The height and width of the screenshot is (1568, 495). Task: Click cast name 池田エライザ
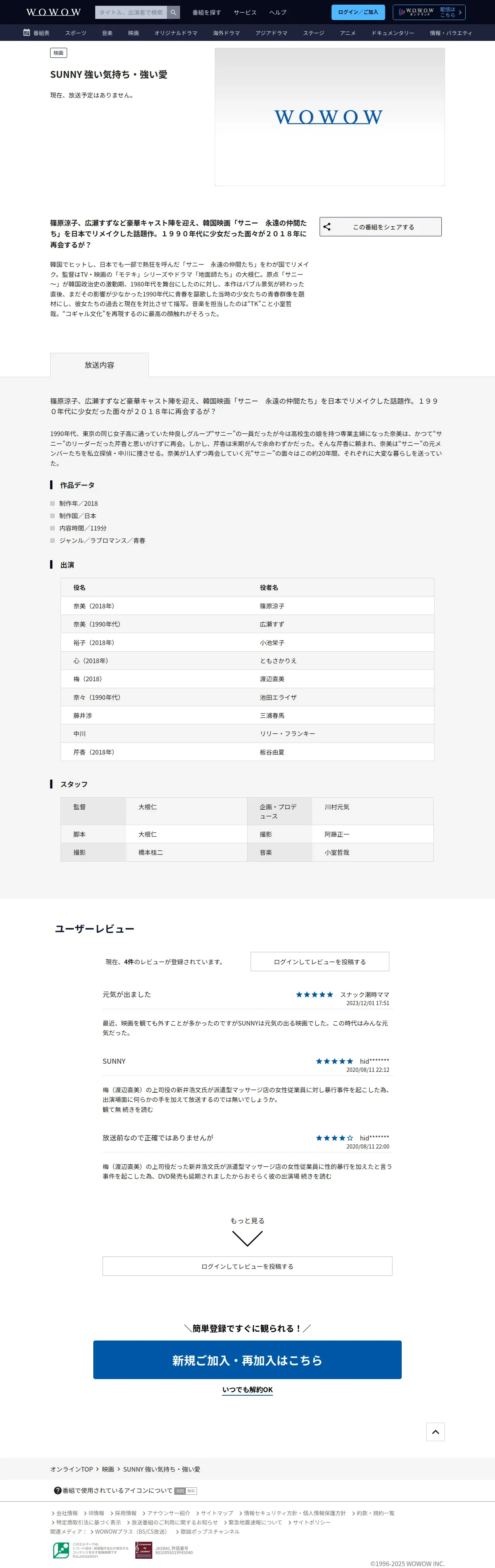coord(278,697)
